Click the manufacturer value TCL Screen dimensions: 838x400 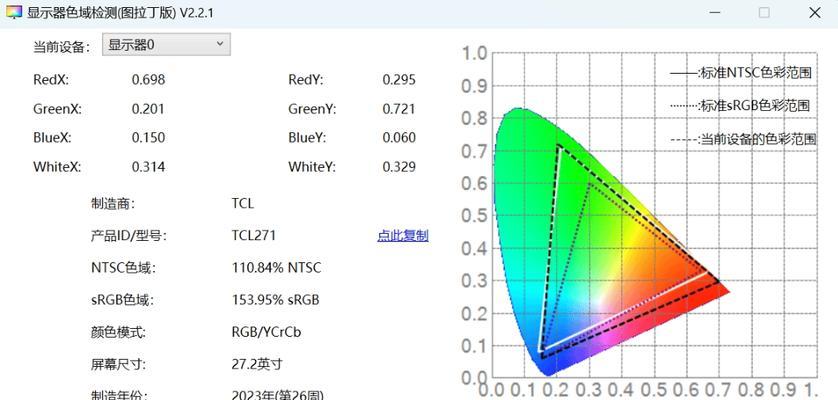pyautogui.click(x=243, y=204)
